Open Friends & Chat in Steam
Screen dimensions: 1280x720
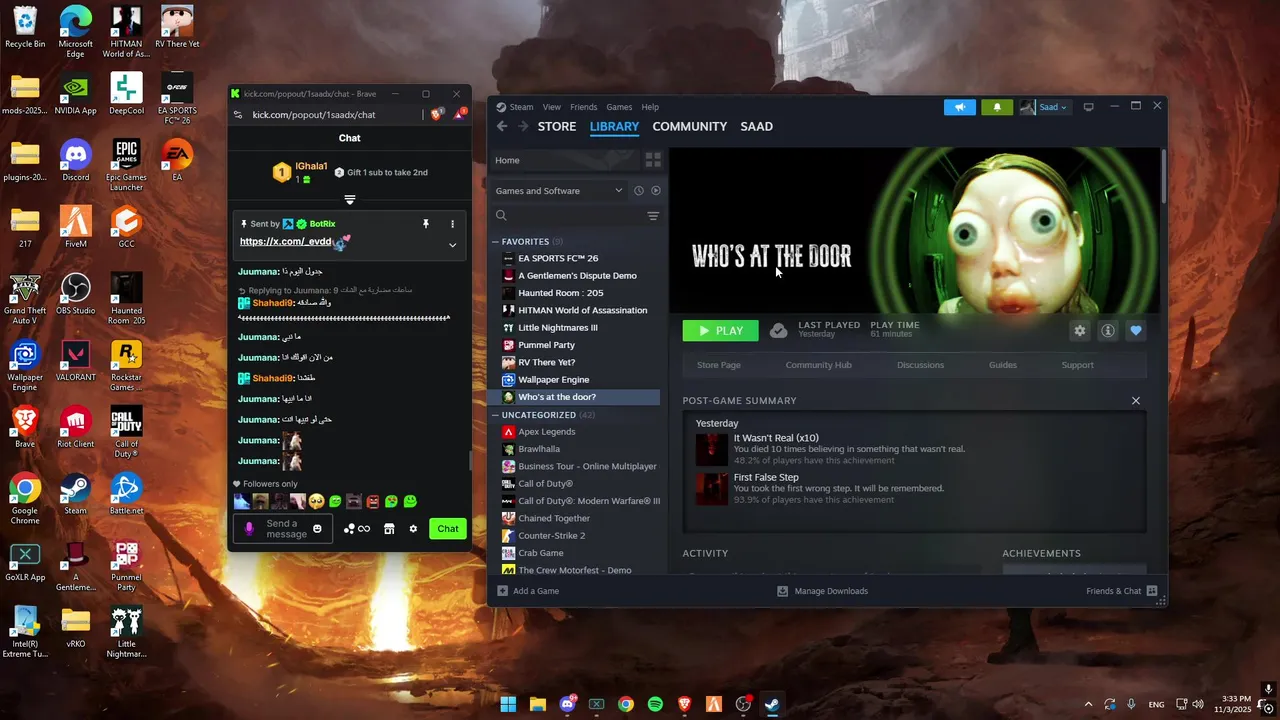click(x=1122, y=591)
